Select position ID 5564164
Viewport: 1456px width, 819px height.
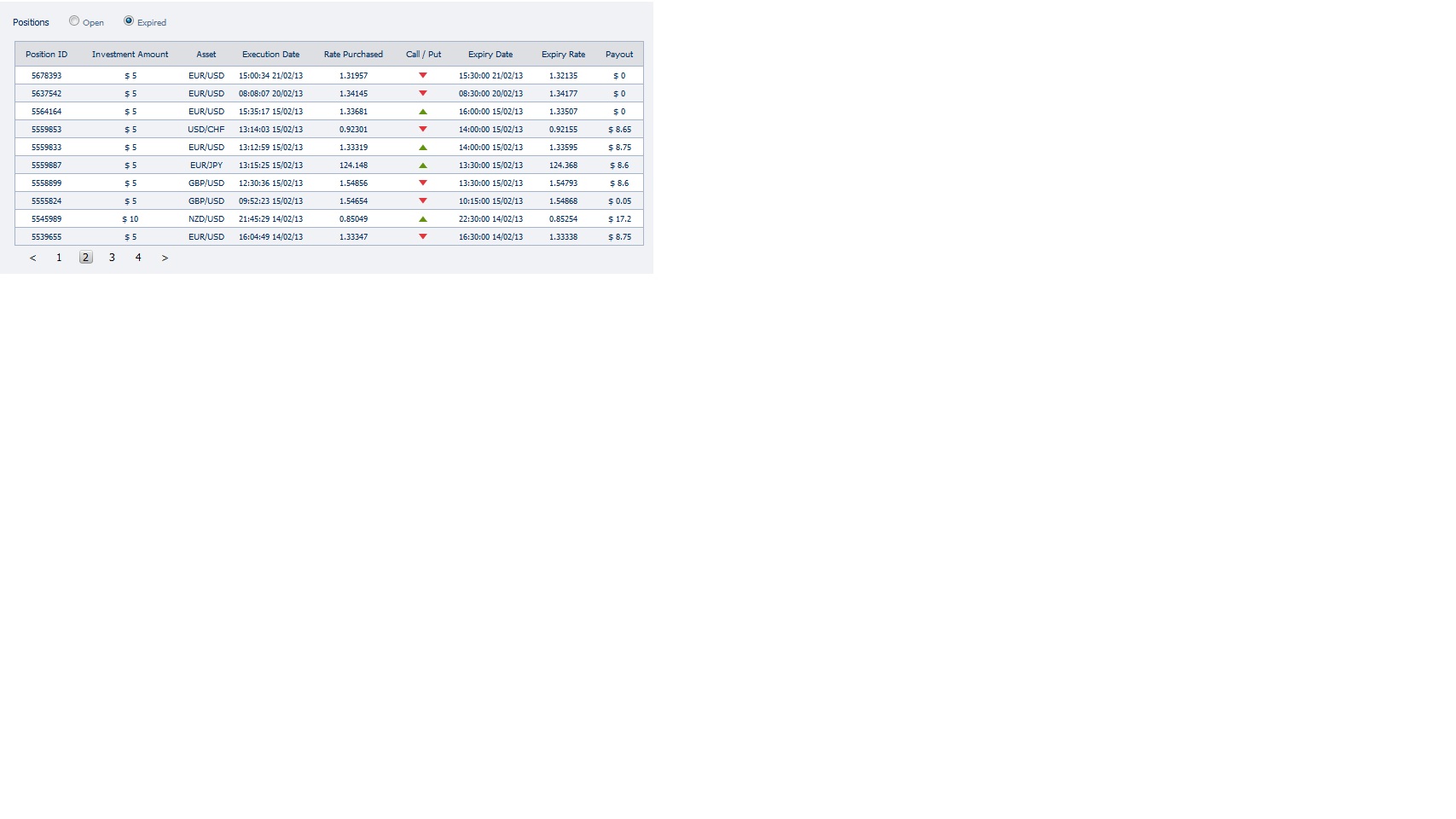(46, 112)
